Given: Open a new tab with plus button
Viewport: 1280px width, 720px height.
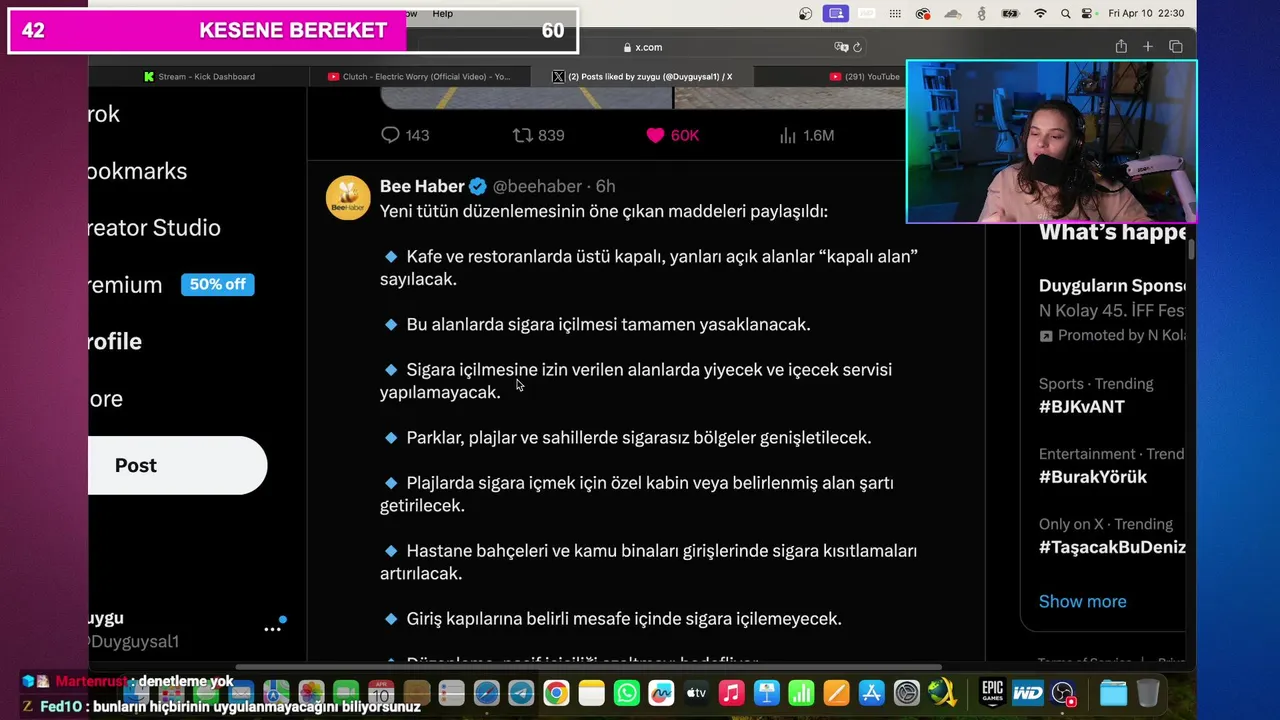Looking at the screenshot, I should pos(1148,47).
